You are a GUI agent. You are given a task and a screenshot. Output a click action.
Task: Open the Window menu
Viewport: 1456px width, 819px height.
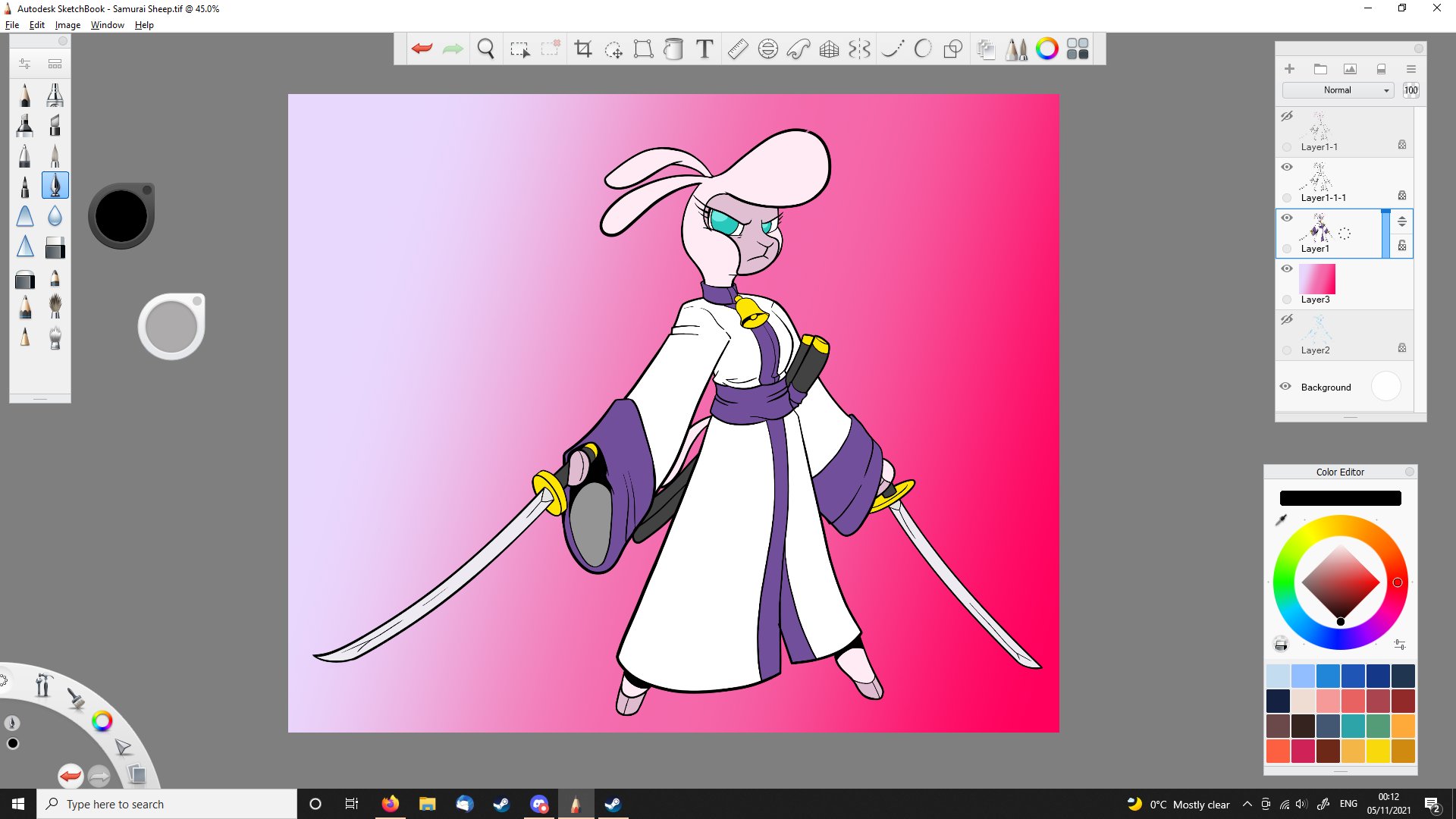(x=107, y=25)
